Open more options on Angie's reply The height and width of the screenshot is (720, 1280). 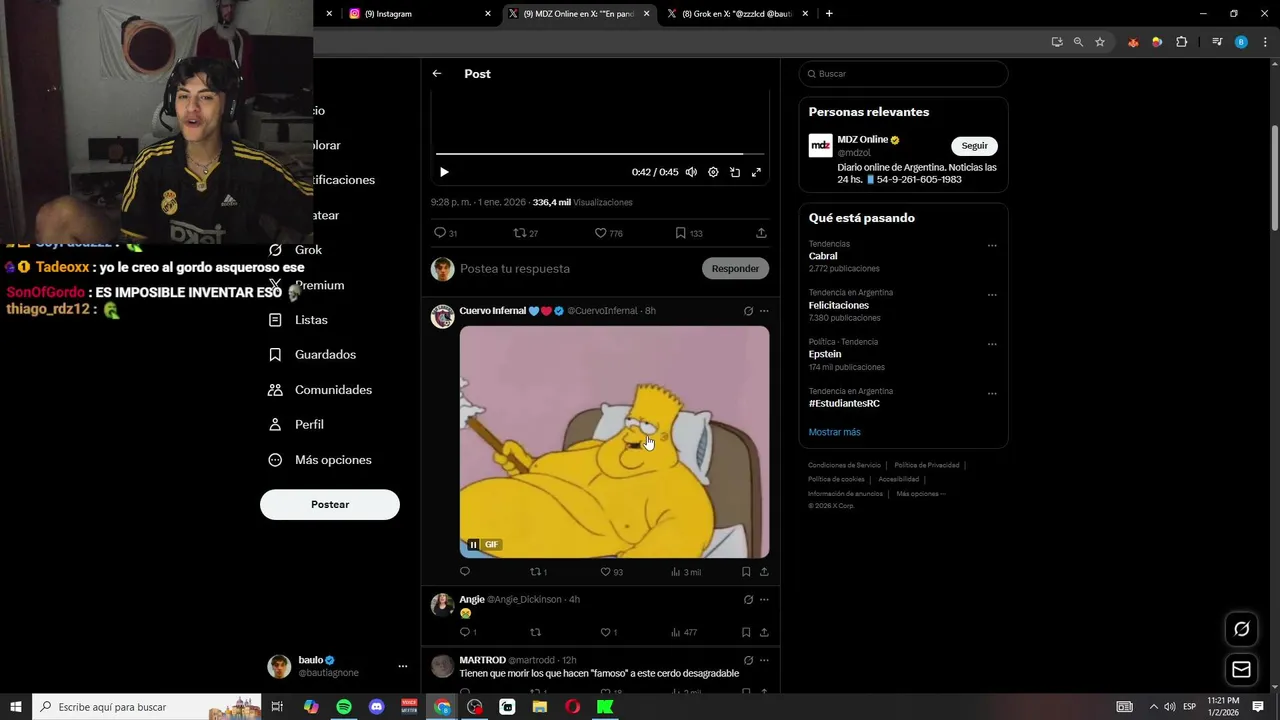[764, 599]
